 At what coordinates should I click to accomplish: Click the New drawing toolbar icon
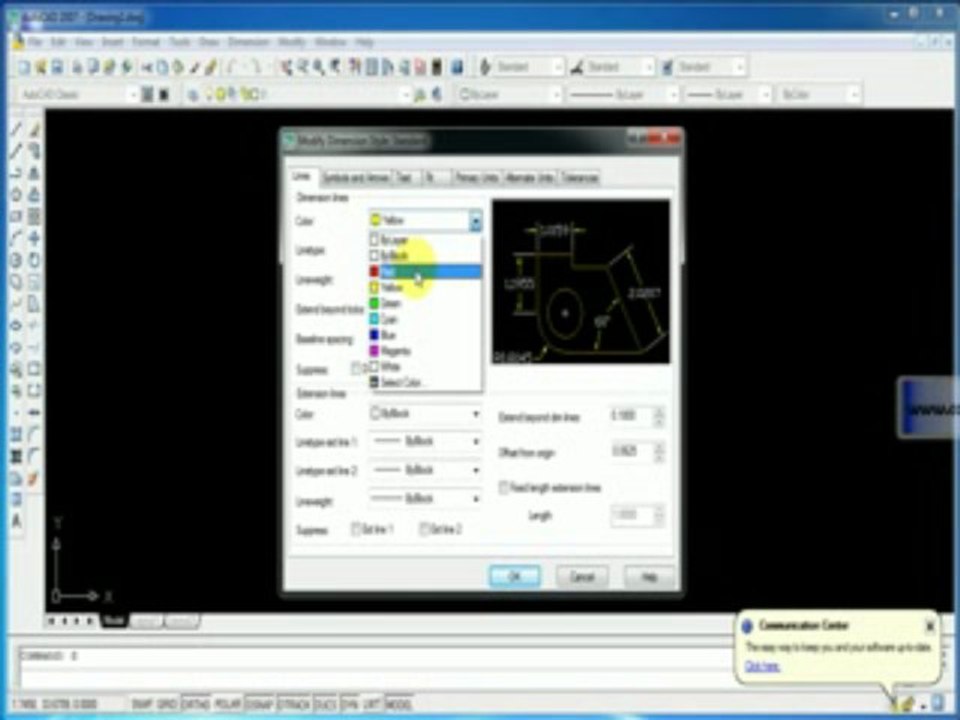point(23,67)
